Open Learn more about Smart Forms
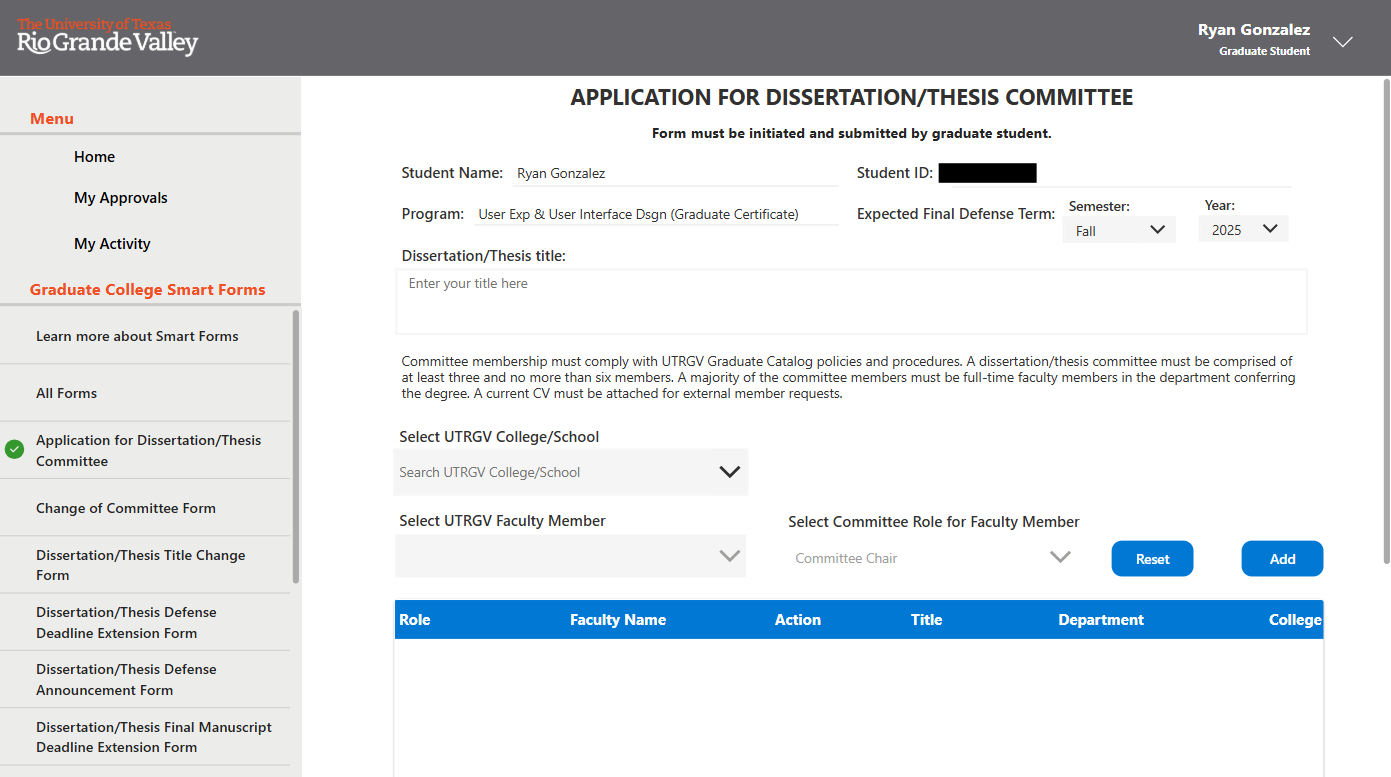1391x777 pixels. click(x=137, y=336)
